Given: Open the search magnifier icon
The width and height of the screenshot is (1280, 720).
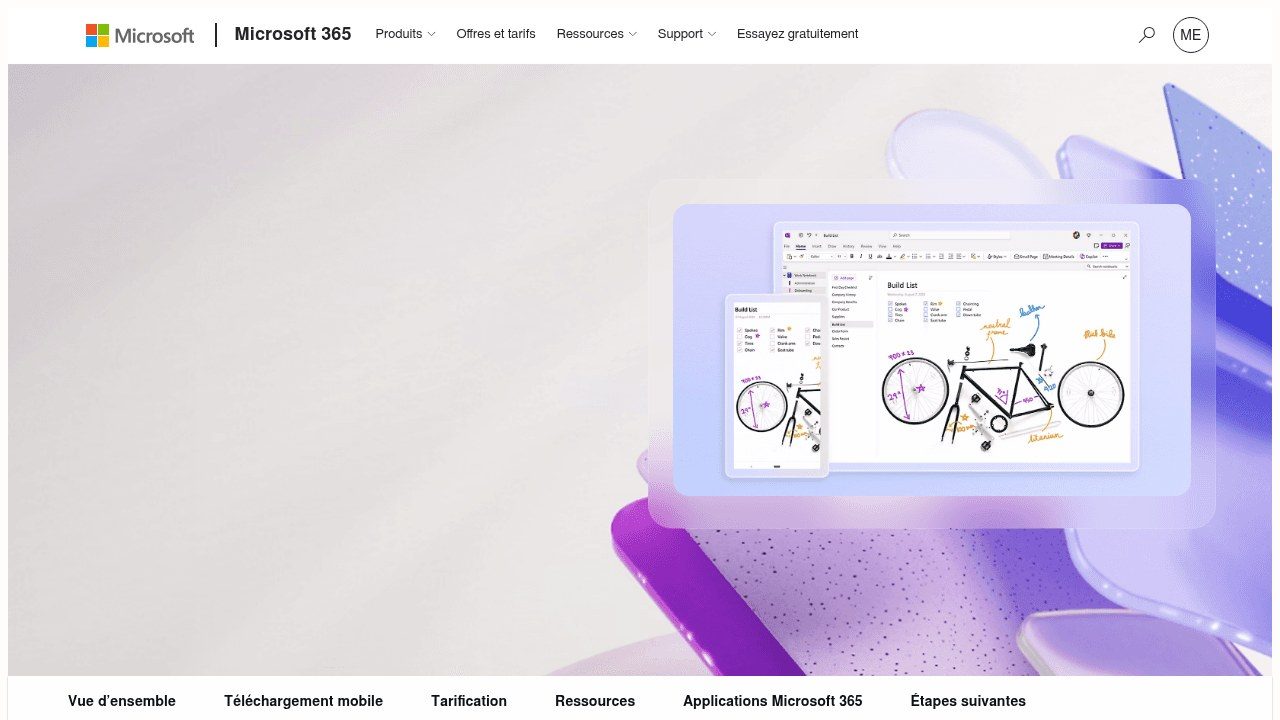Looking at the screenshot, I should click(1146, 35).
